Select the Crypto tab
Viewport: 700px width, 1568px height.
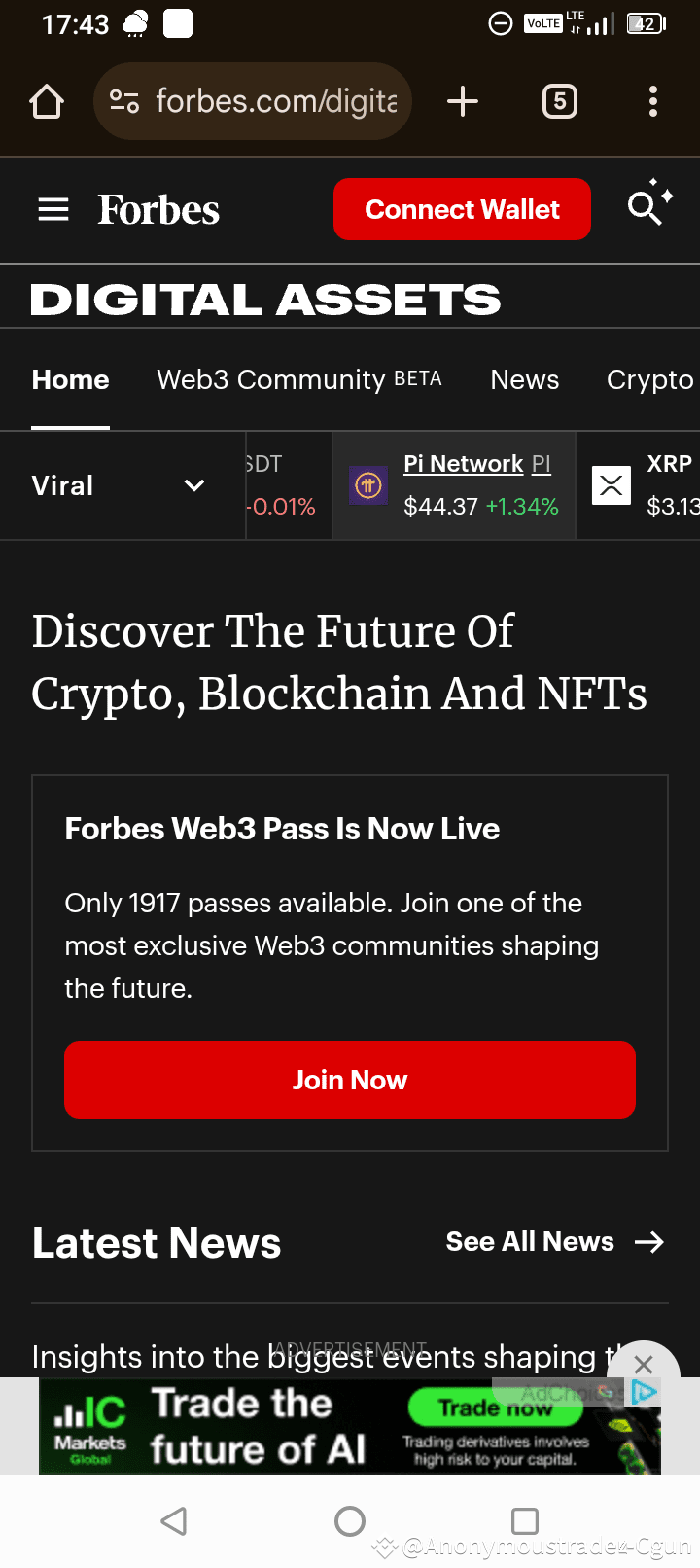649,379
